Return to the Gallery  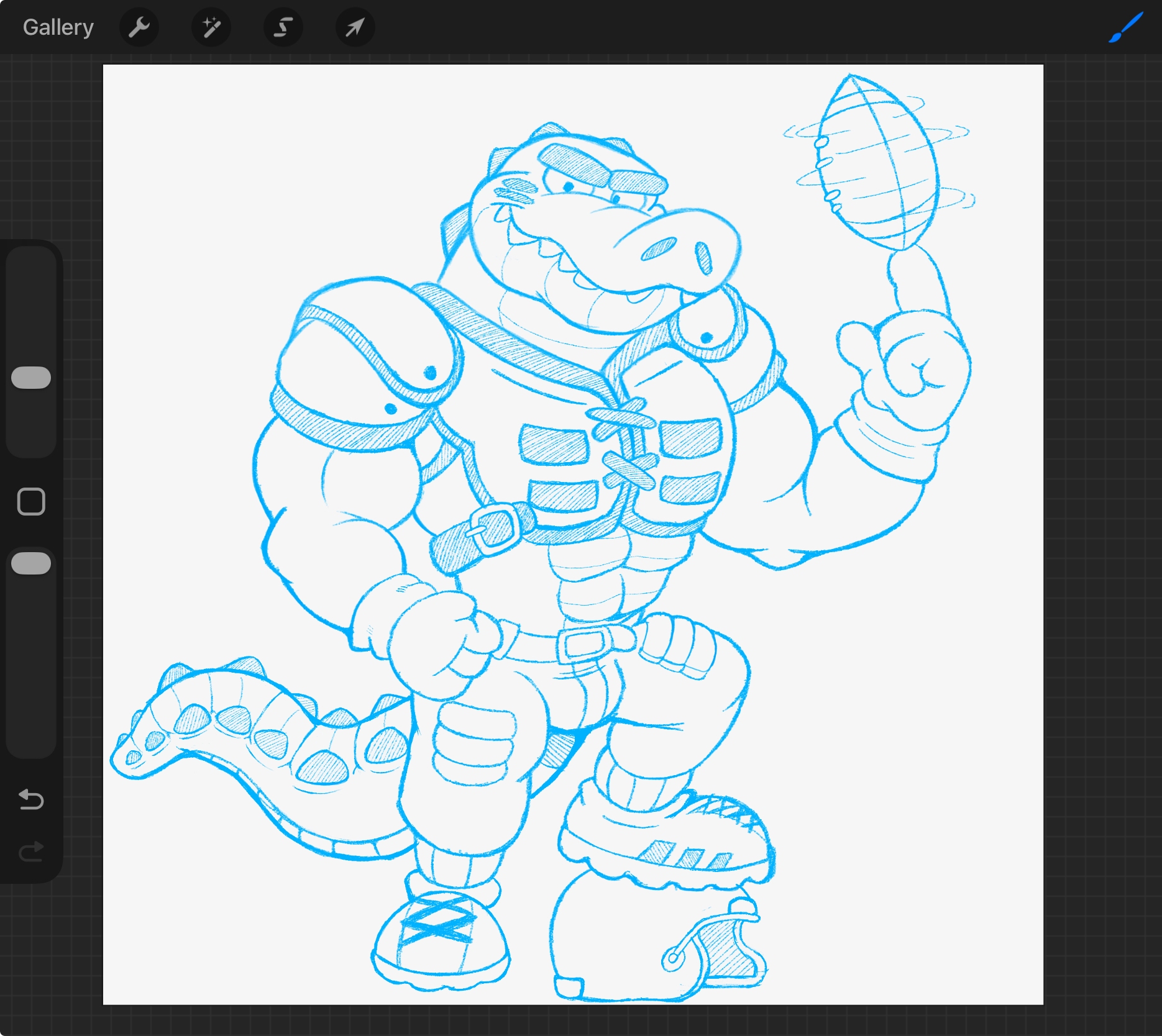pos(58,27)
